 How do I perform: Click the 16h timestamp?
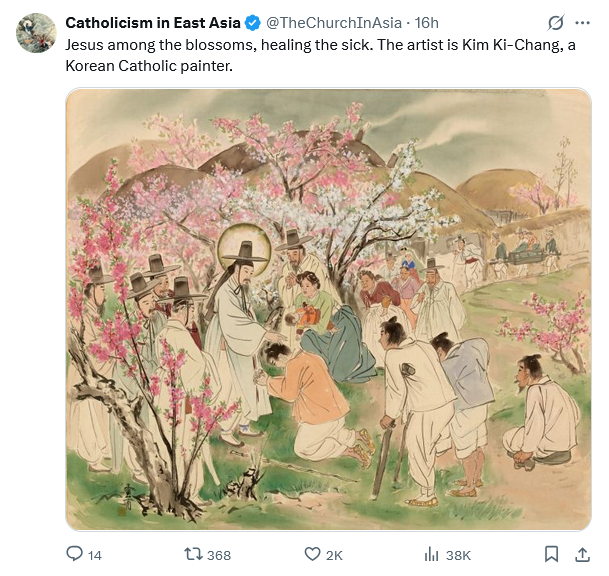point(426,23)
